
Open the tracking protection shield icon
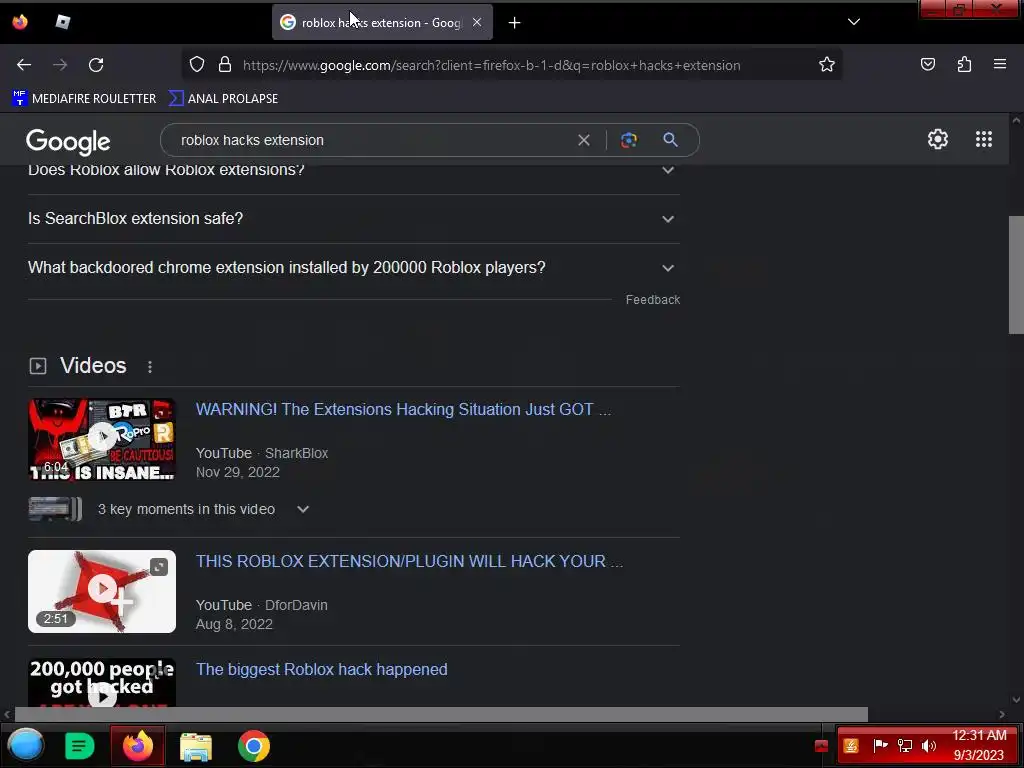click(197, 65)
